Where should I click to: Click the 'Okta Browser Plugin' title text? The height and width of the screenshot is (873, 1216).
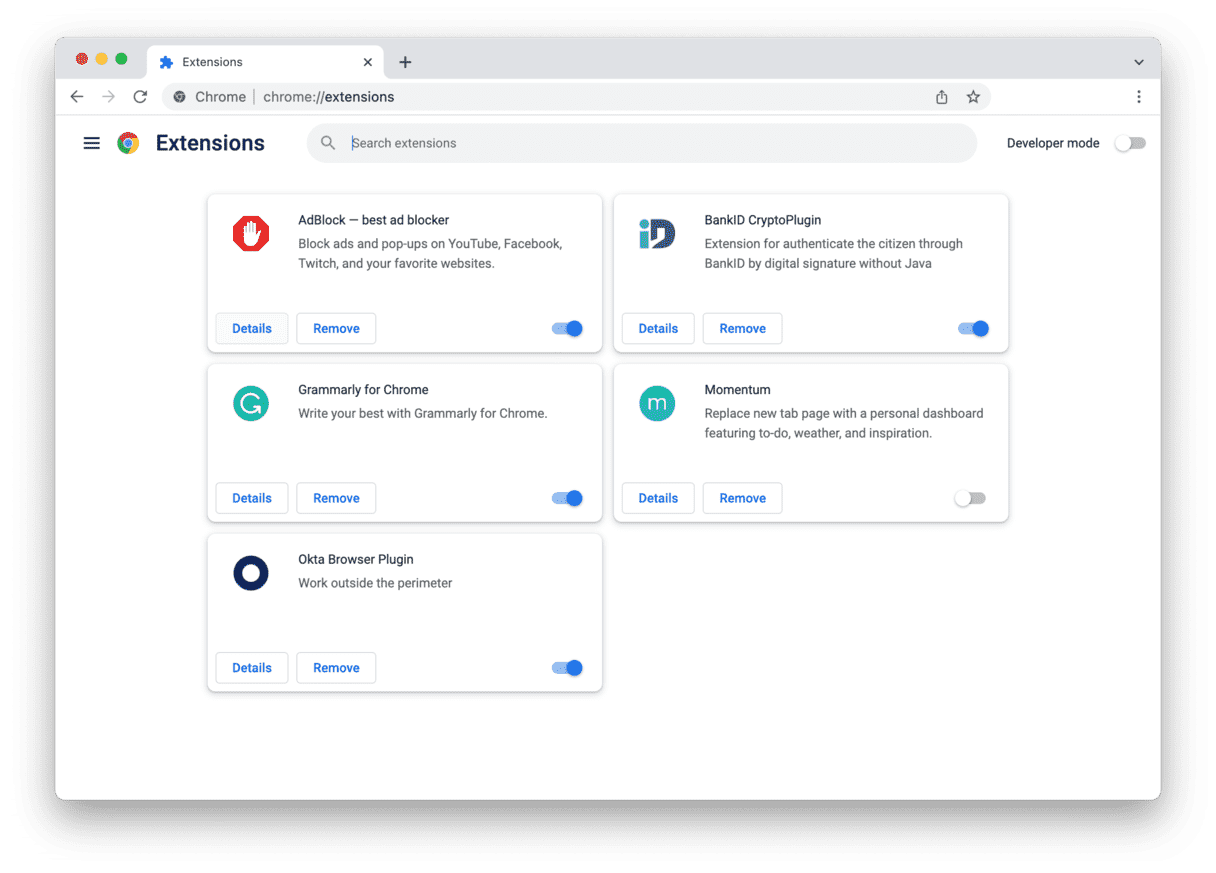(x=356, y=560)
